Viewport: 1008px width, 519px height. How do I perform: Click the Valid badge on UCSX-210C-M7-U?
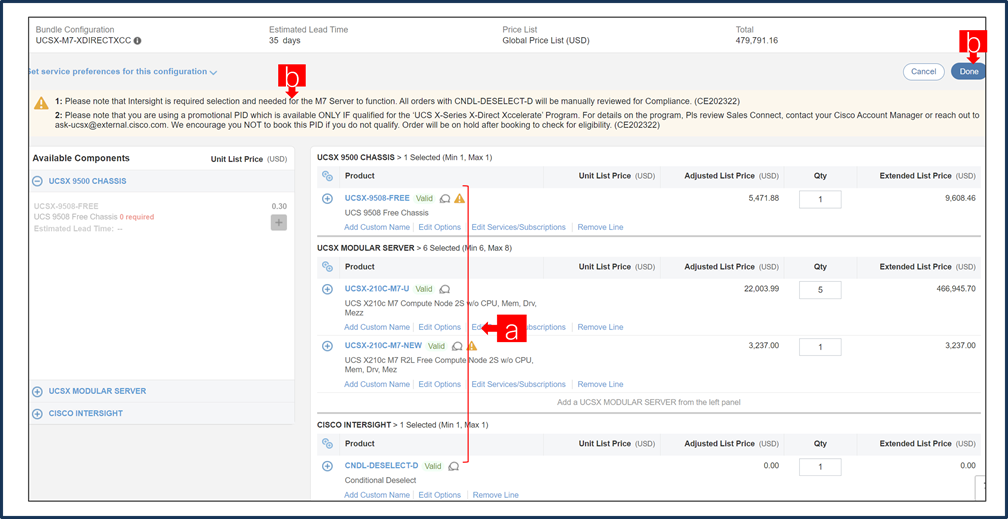pyautogui.click(x=424, y=289)
